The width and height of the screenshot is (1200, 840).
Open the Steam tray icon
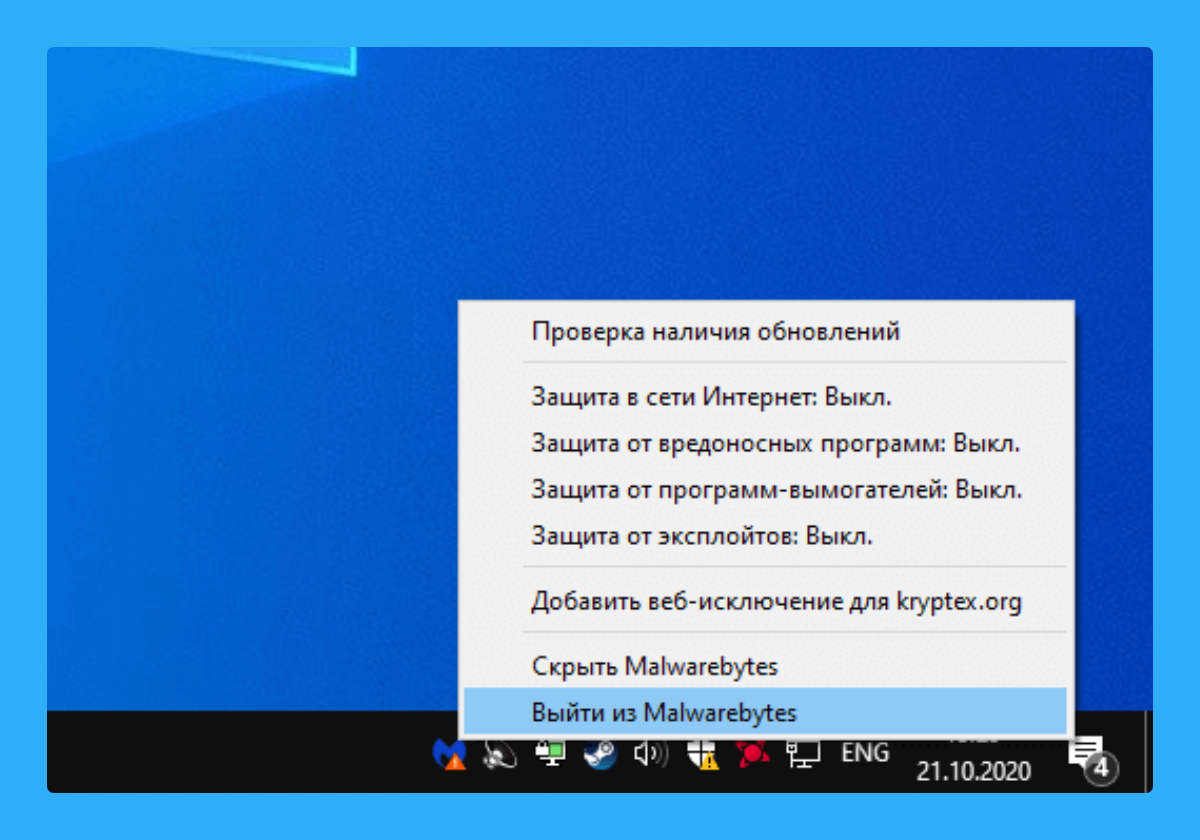(x=601, y=754)
